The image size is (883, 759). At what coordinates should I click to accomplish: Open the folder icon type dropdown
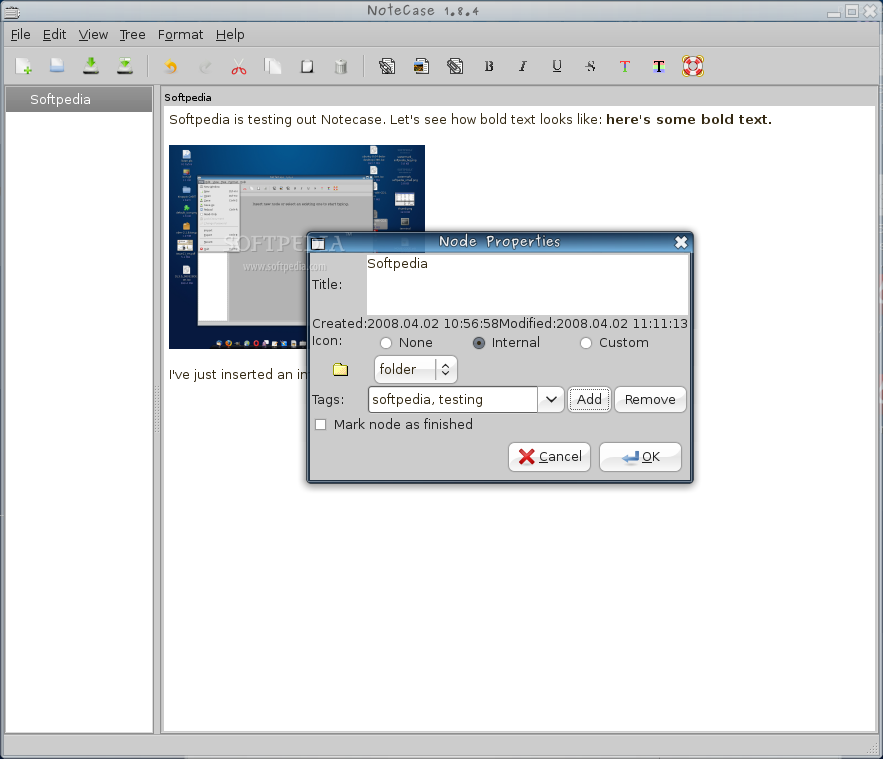(416, 369)
